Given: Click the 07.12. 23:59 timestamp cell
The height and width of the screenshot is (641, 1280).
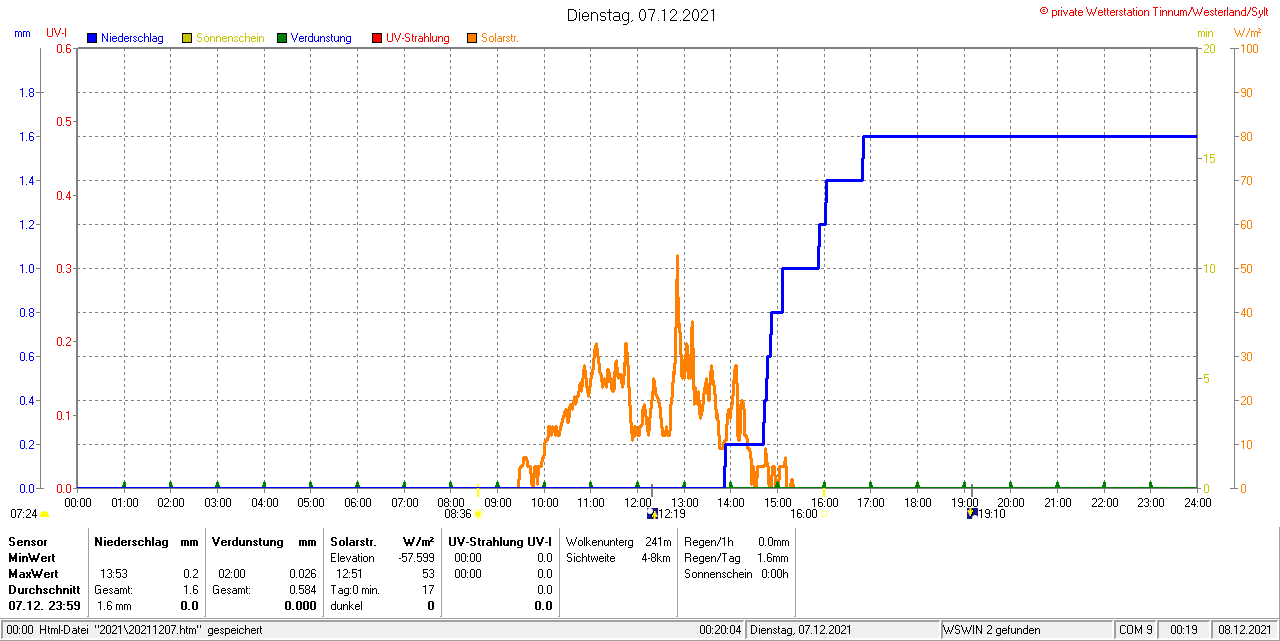Looking at the screenshot, I should [x=44, y=606].
